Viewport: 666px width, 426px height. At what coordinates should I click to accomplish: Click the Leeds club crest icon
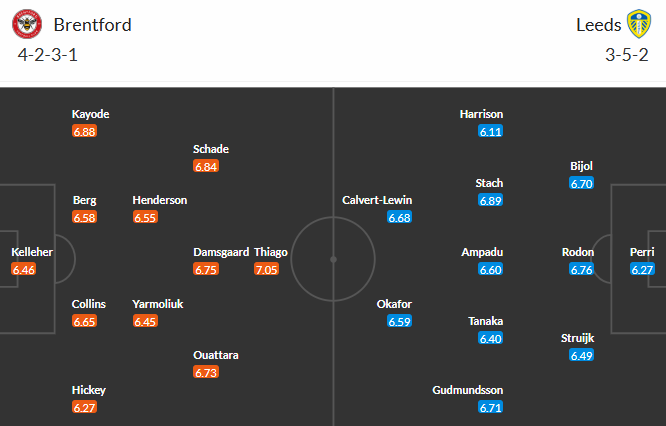pyautogui.click(x=638, y=24)
